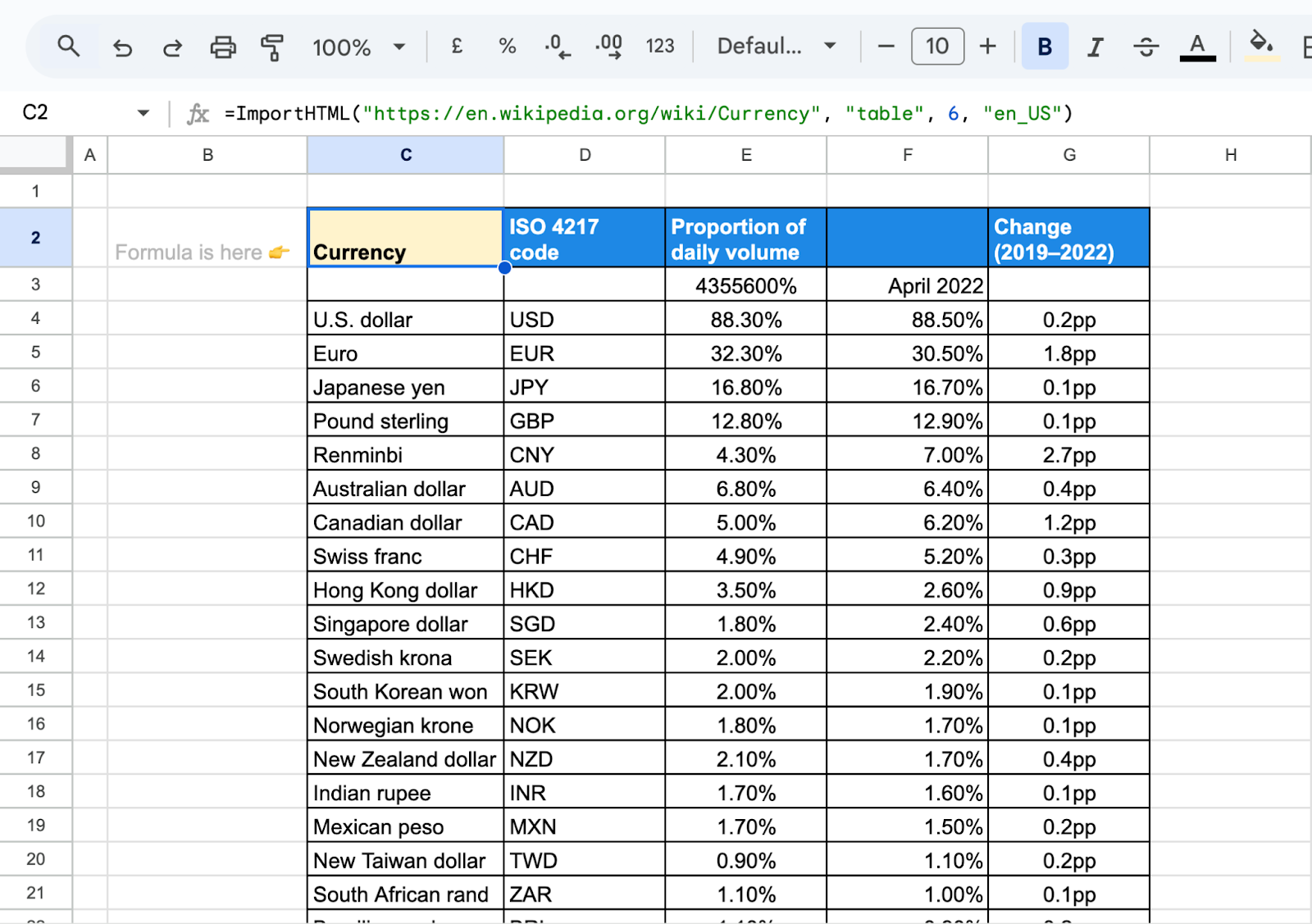
Task: Decrease the font size with minus
Action: 886,47
